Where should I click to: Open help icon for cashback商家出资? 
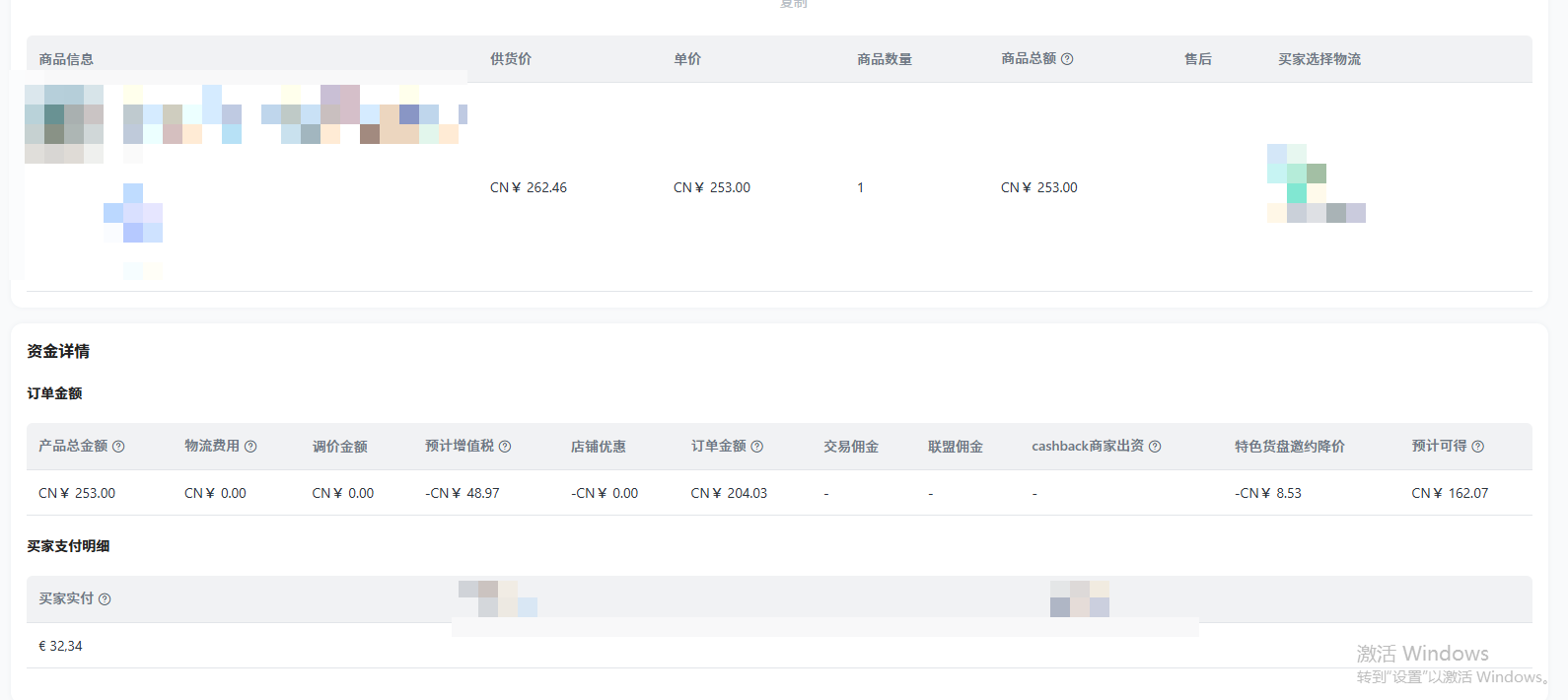click(1155, 447)
